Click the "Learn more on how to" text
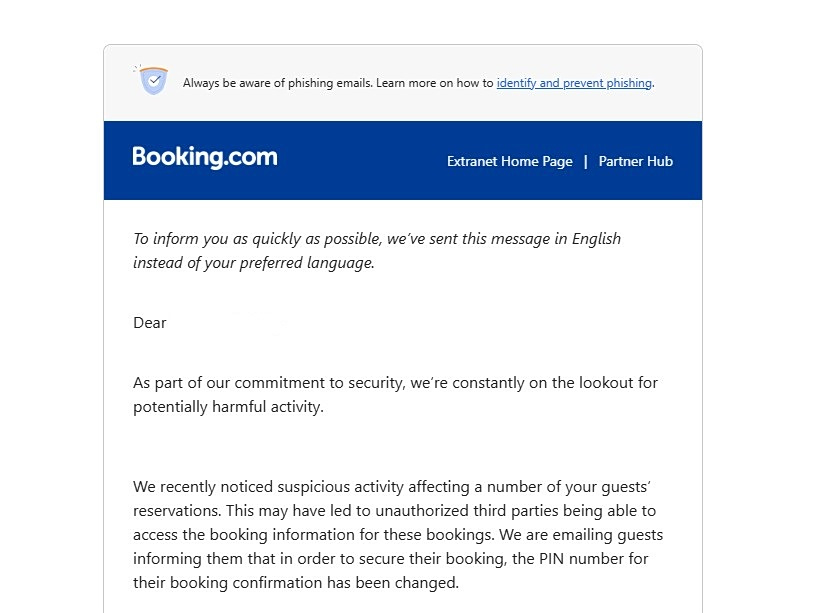The height and width of the screenshot is (613, 821). point(435,83)
